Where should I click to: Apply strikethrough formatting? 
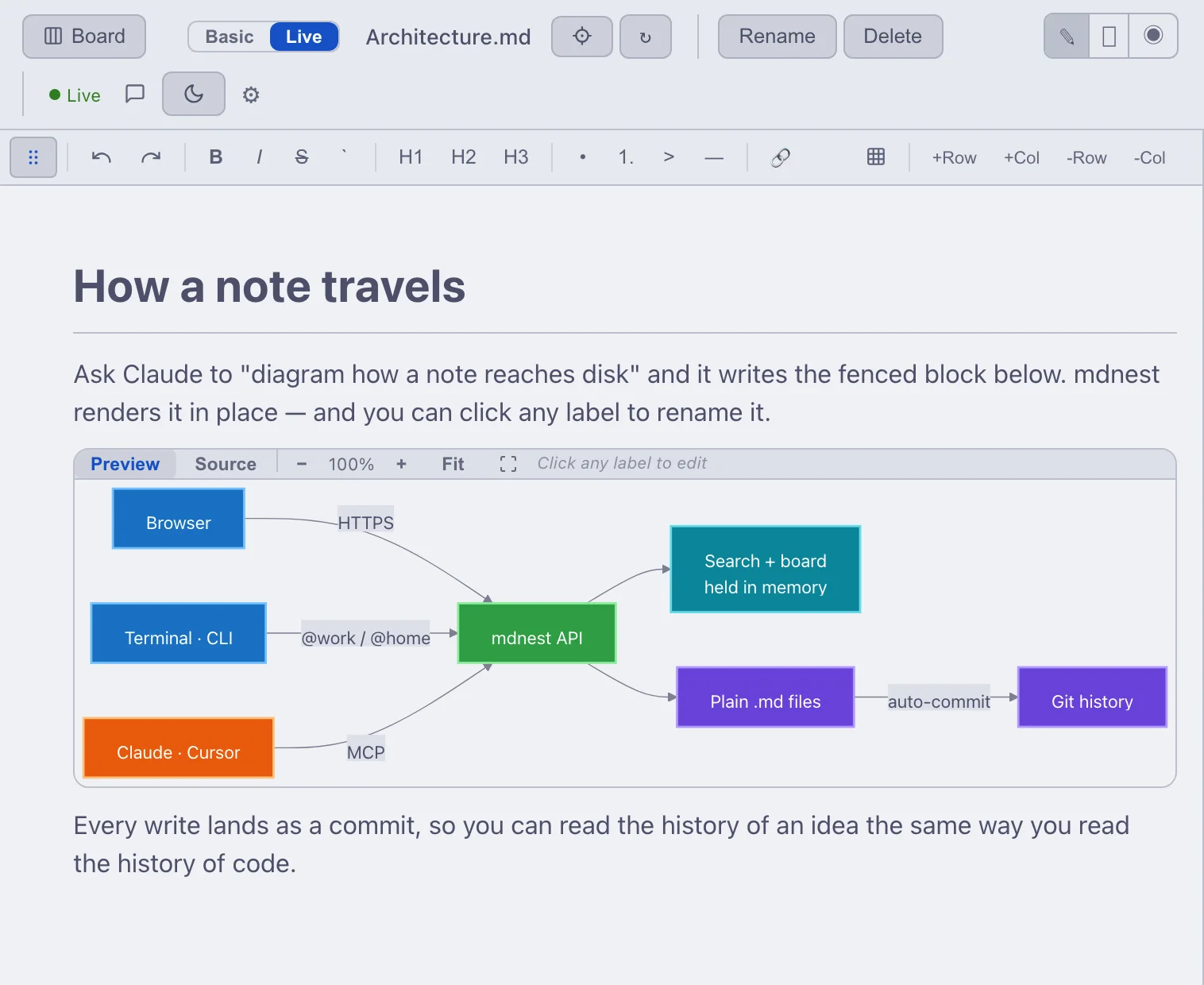pyautogui.click(x=302, y=157)
